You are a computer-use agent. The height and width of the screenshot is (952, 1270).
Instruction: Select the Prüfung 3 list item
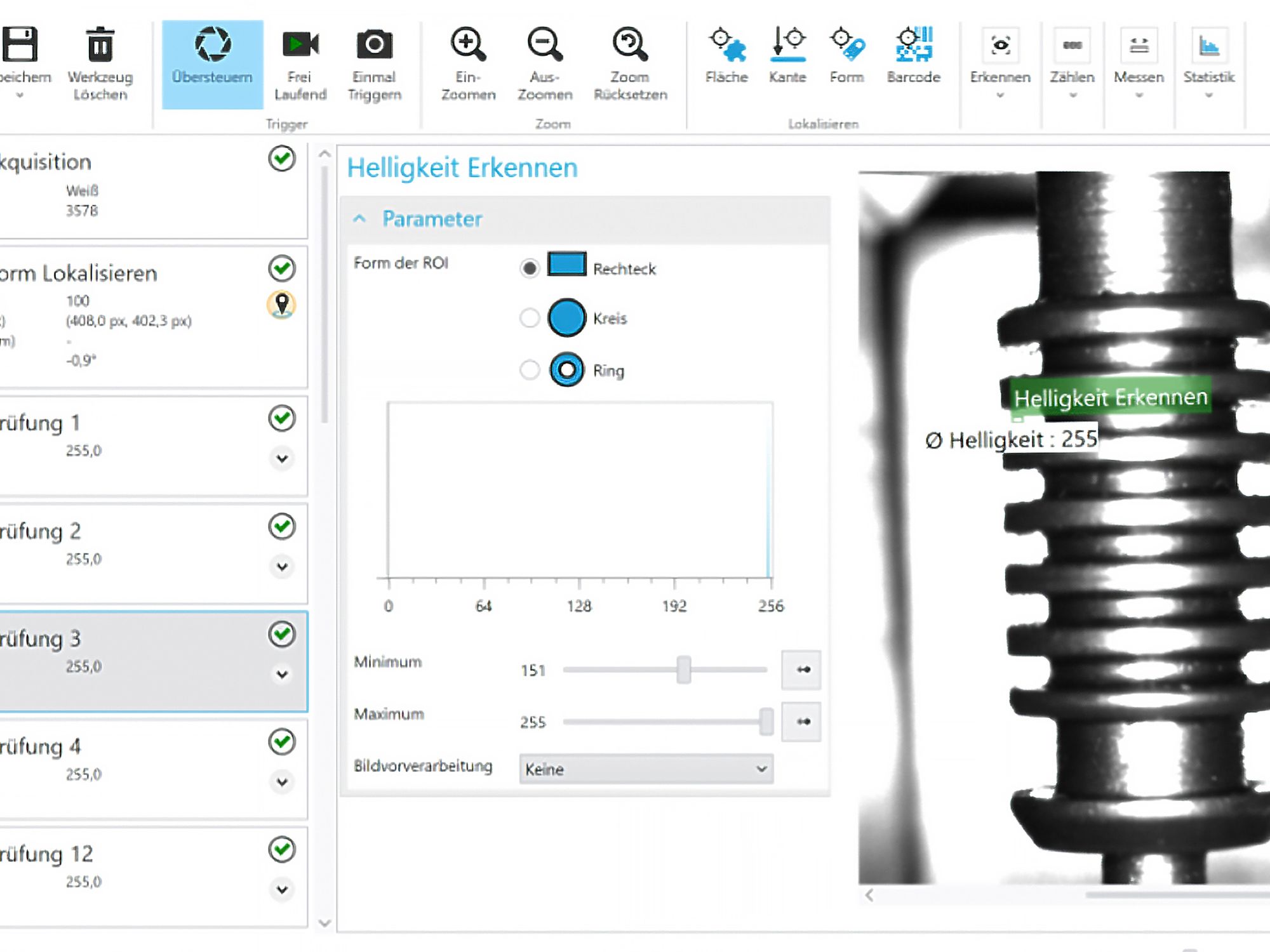(x=154, y=661)
